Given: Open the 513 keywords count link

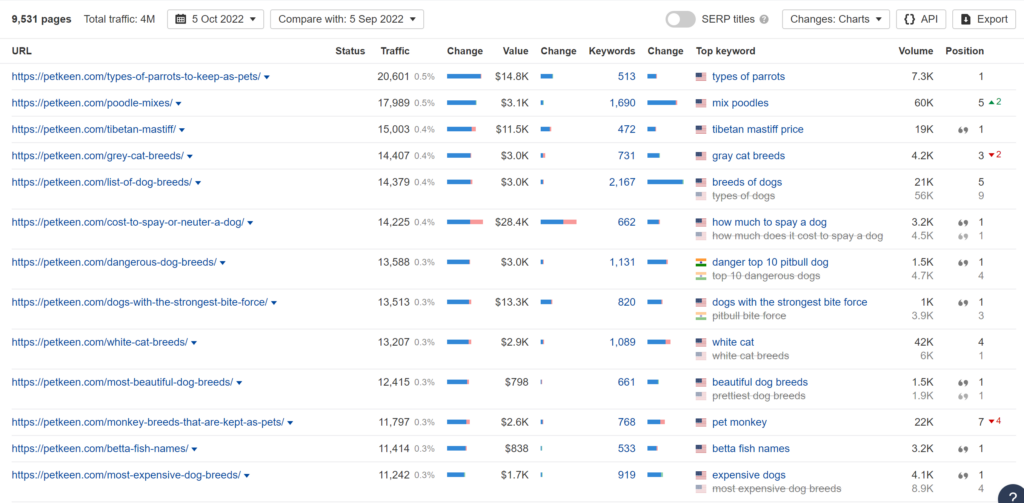Looking at the screenshot, I should coord(626,76).
